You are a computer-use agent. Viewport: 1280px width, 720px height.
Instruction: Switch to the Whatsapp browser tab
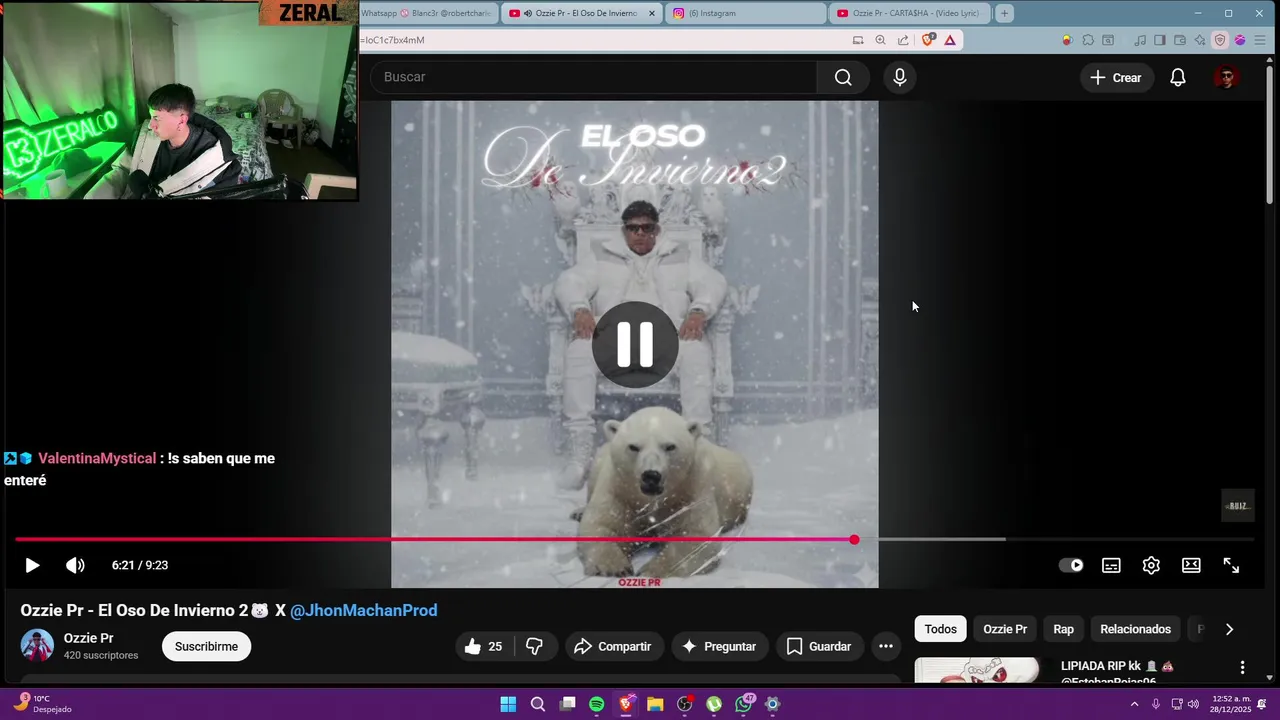coord(427,13)
